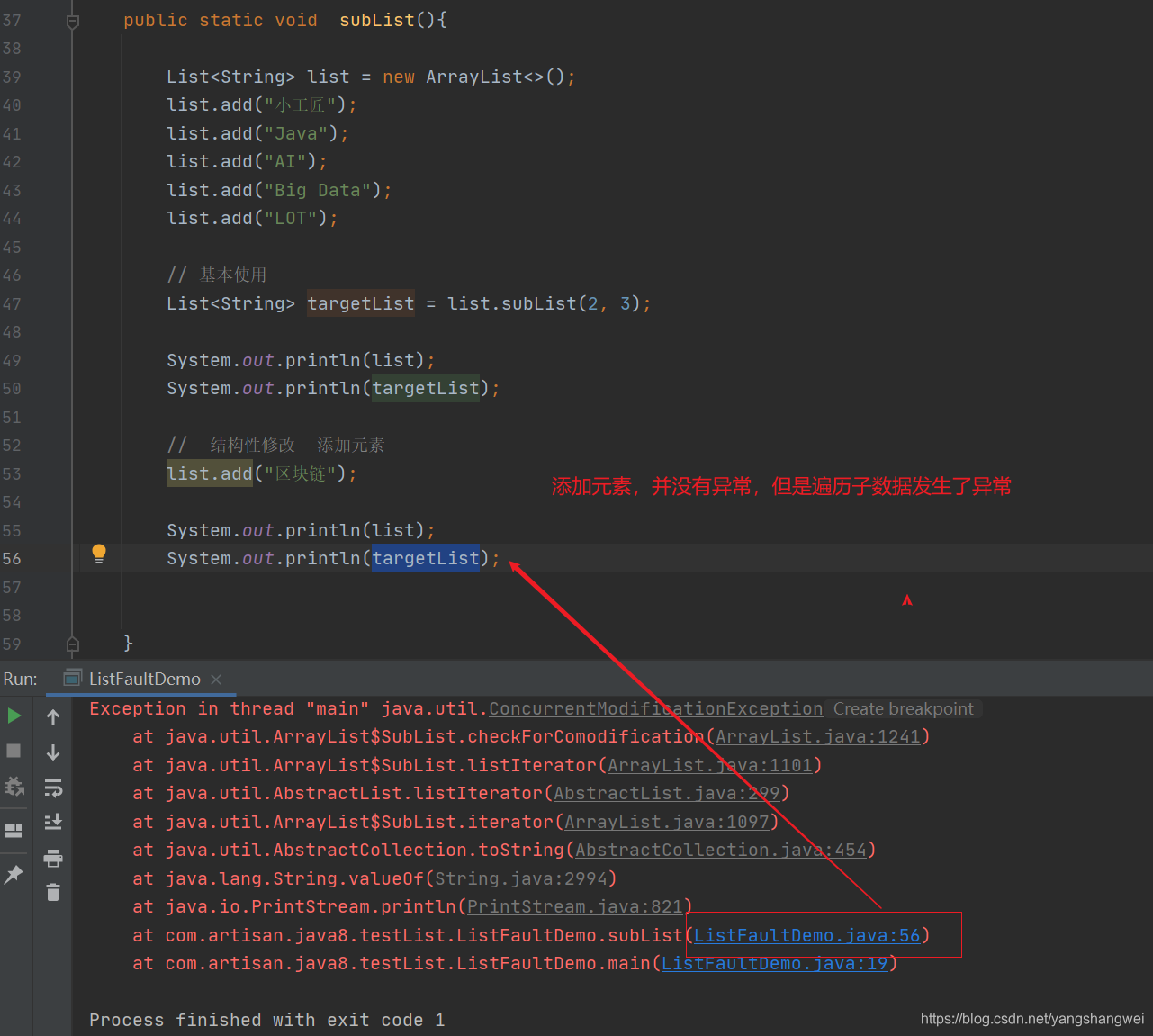Click the // 基本使用 comment
This screenshot has height=1036, width=1153.
click(x=216, y=275)
